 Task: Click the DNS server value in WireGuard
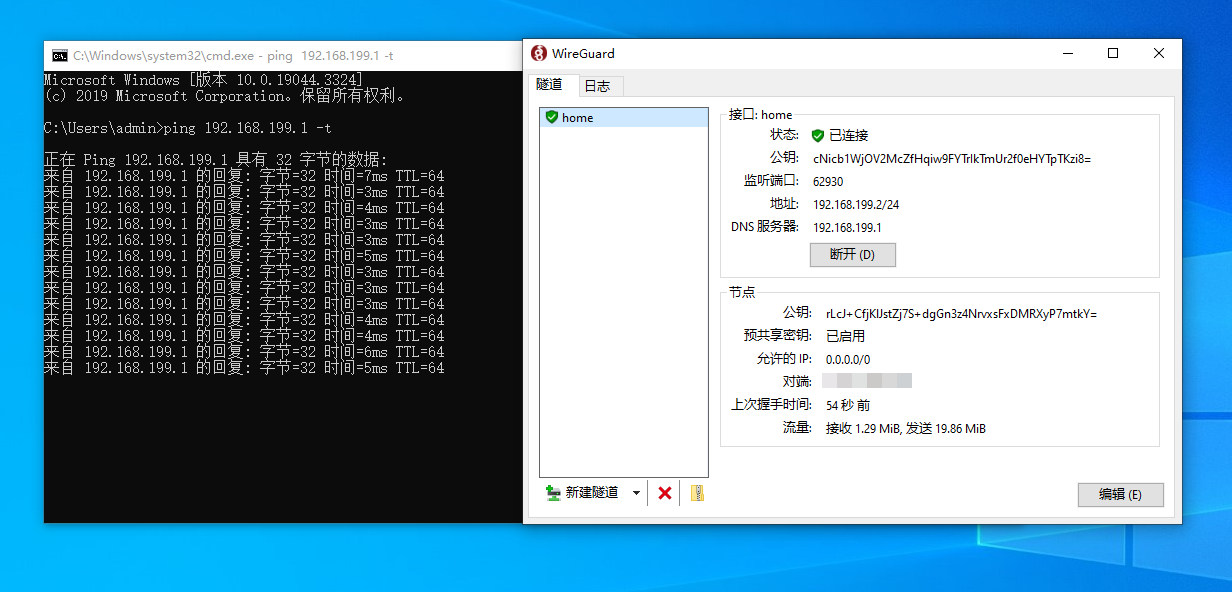click(x=847, y=227)
